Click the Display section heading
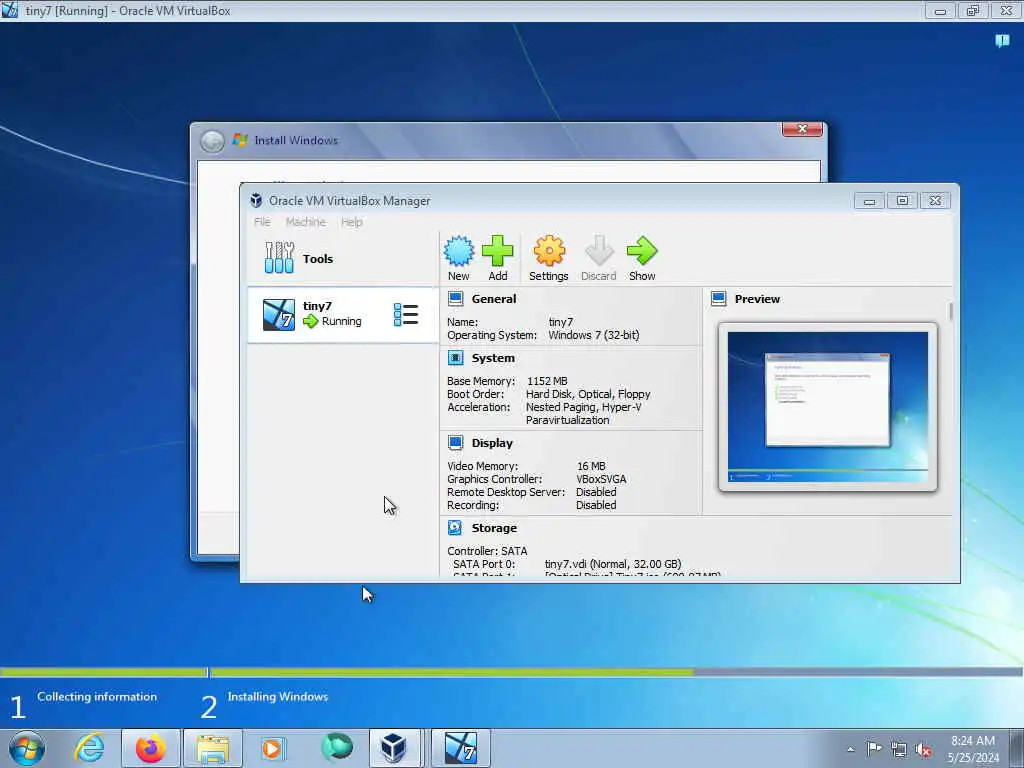The width and height of the screenshot is (1024, 768). (x=492, y=443)
